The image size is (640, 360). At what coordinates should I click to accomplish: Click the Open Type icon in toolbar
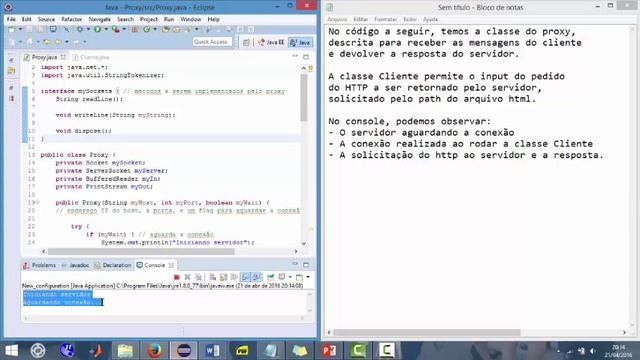tap(166, 29)
